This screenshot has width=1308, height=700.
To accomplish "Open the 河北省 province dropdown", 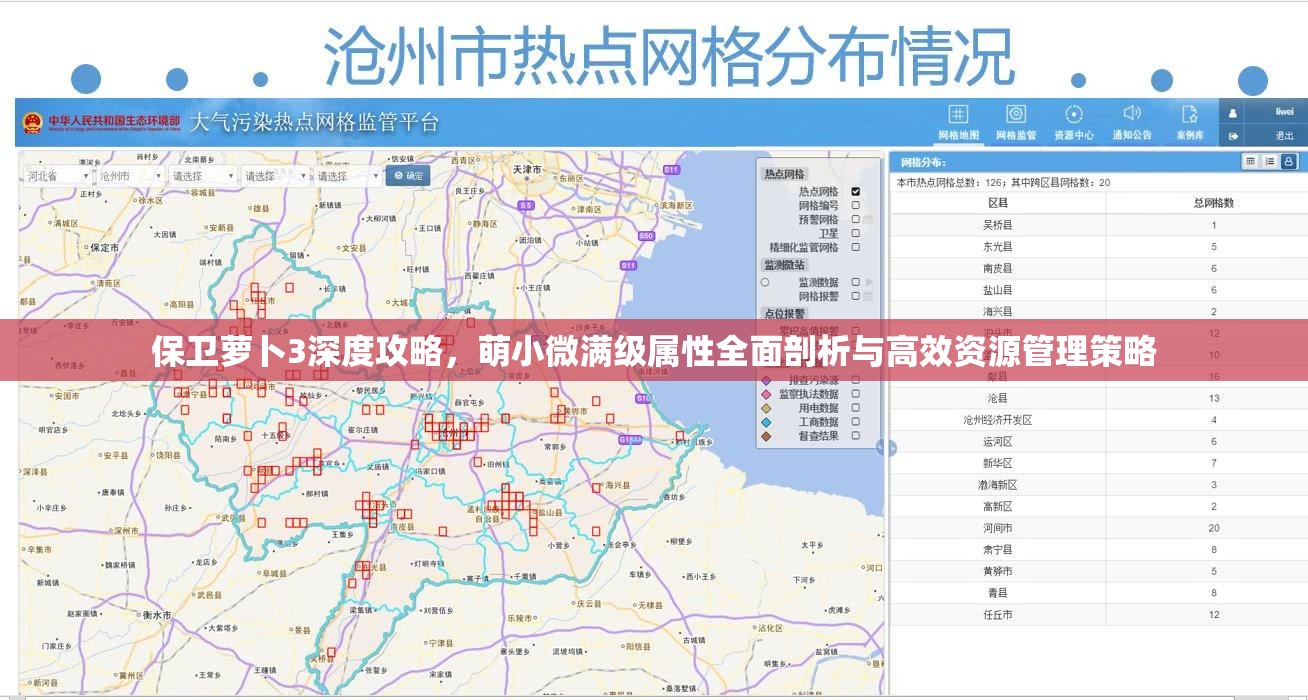I will pos(57,175).
